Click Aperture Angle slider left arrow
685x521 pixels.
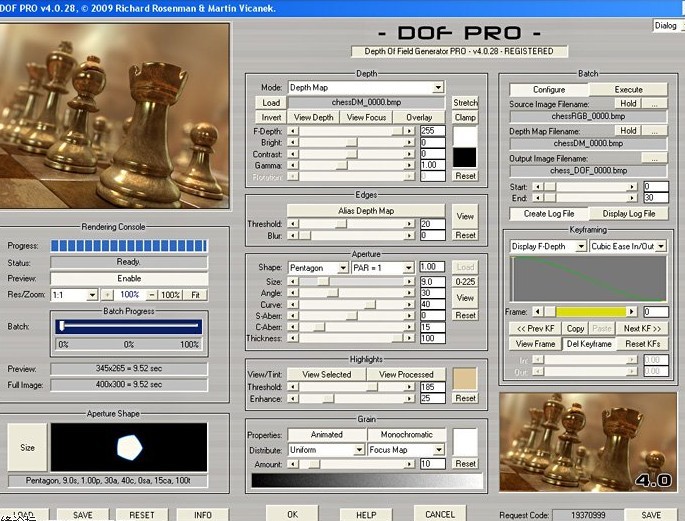[x=293, y=293]
